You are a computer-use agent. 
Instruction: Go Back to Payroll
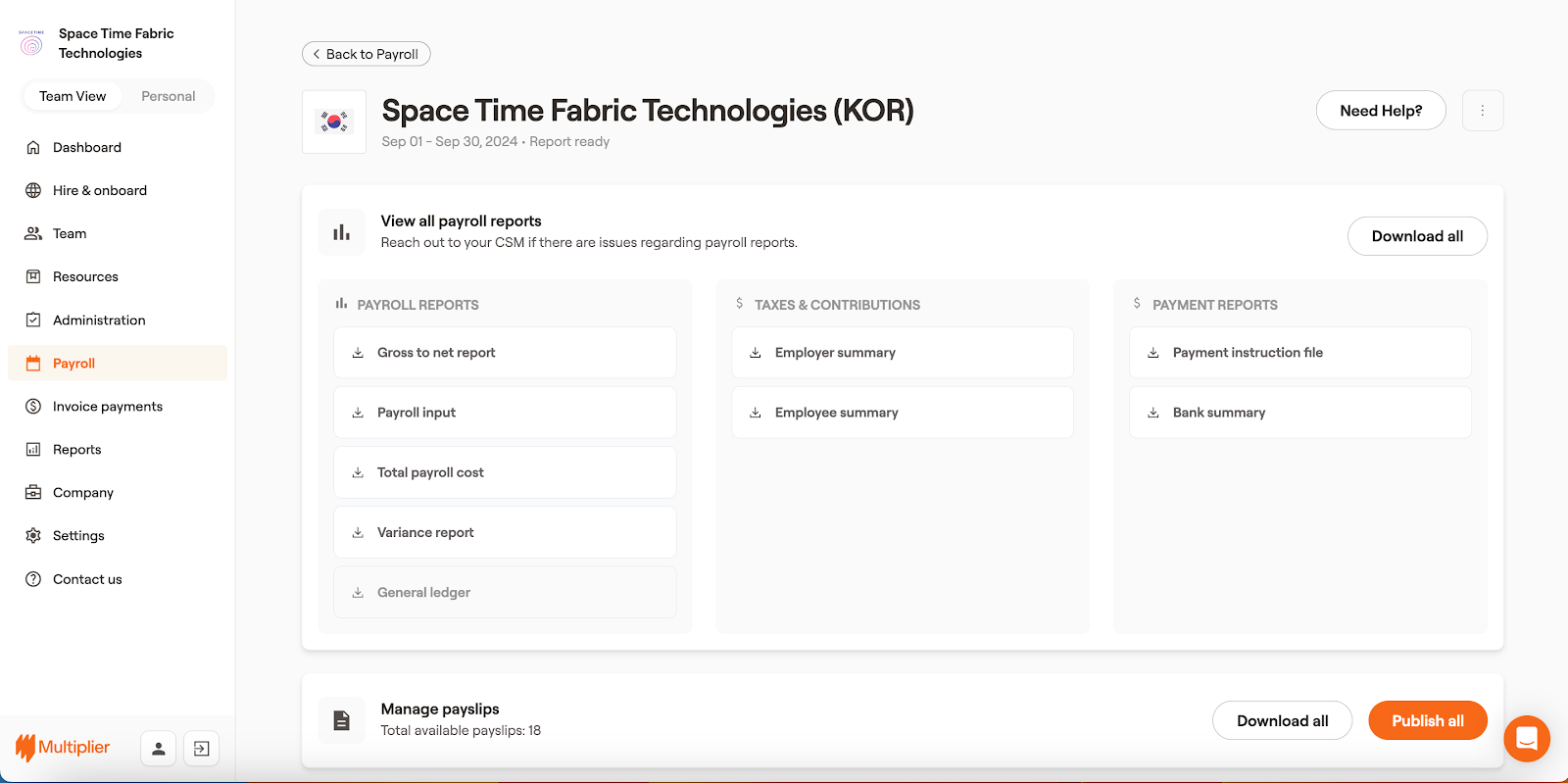pos(367,54)
